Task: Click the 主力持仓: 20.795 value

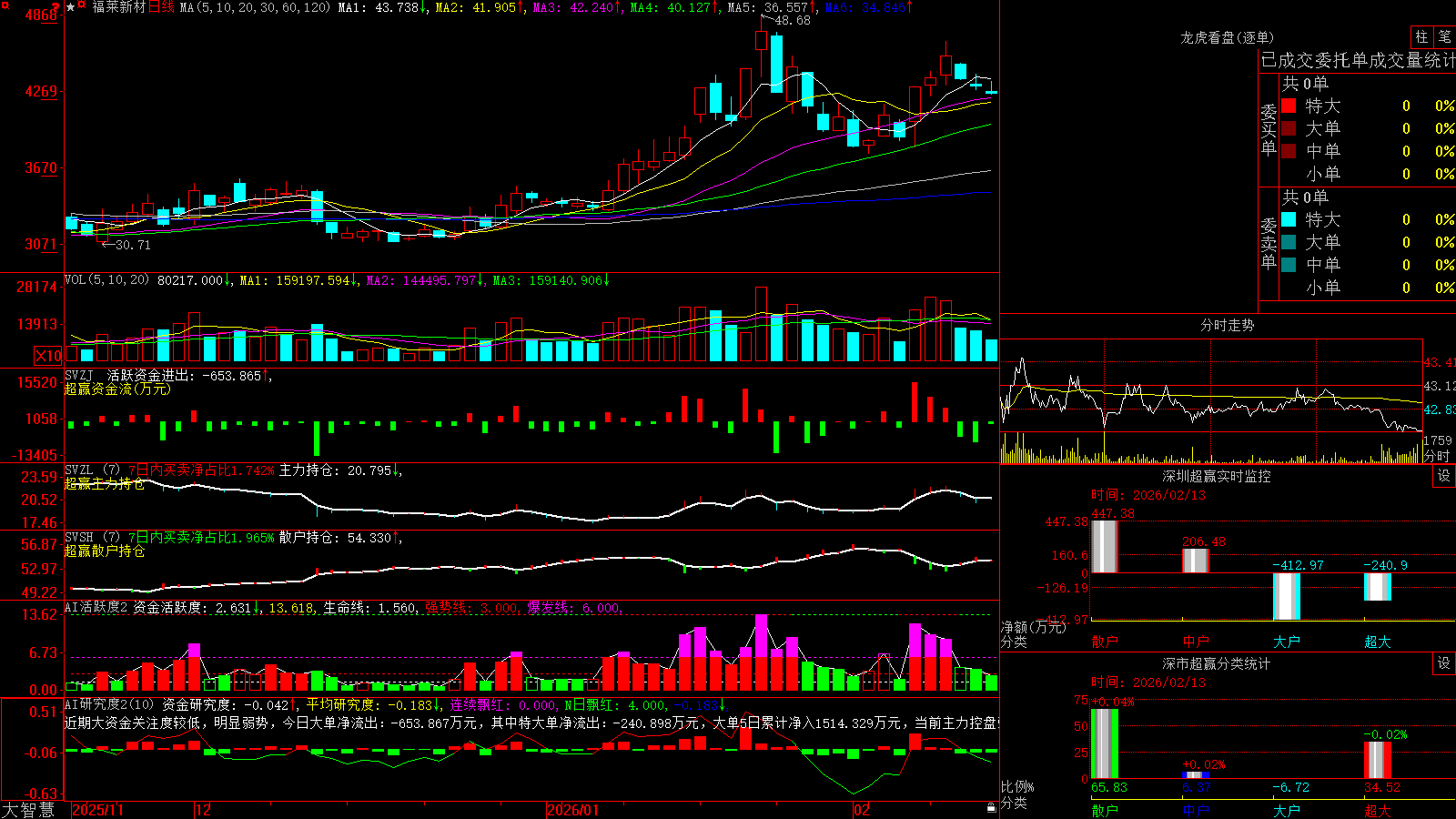Action: point(336,470)
